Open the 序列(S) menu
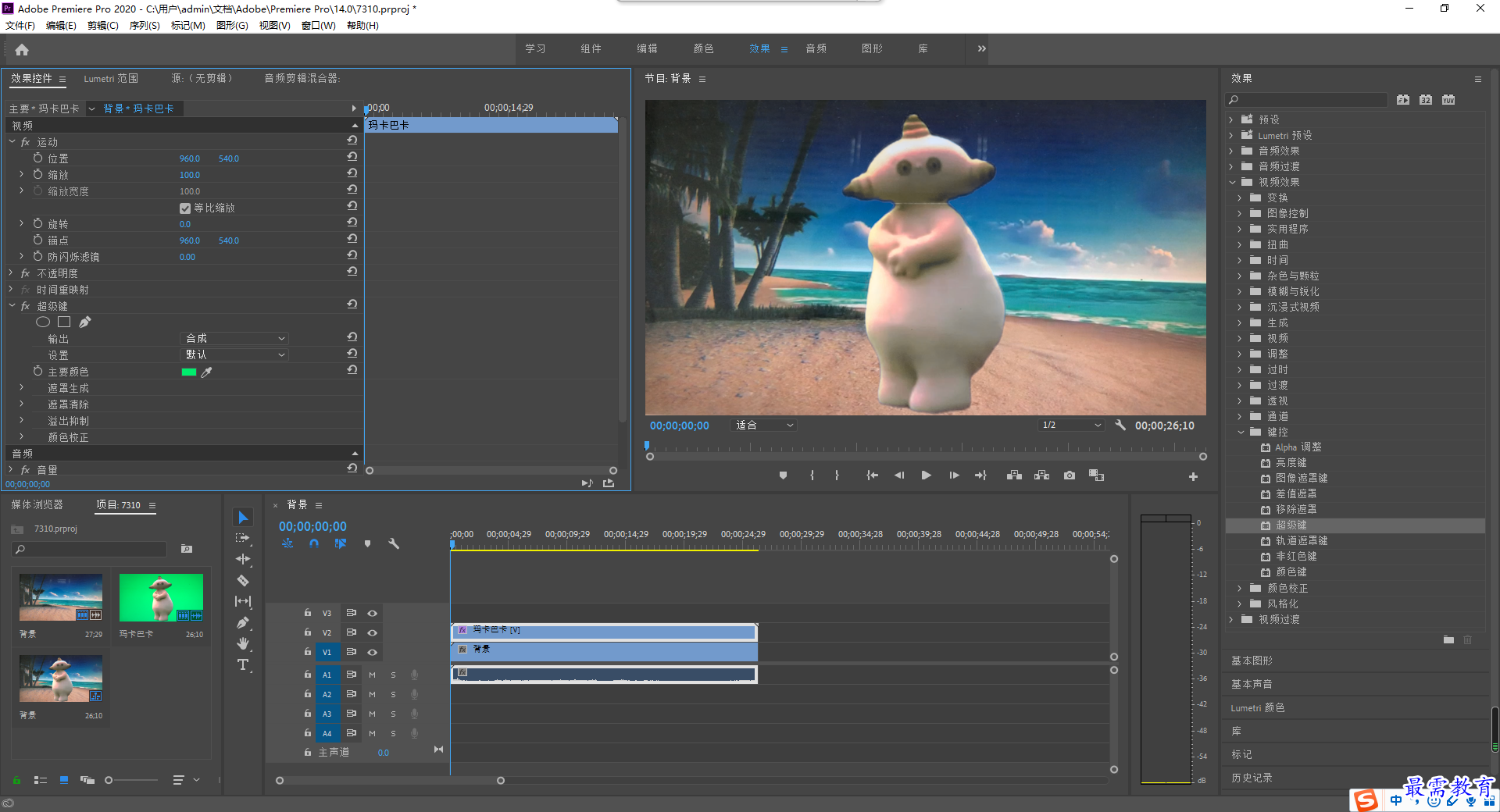 [145, 26]
